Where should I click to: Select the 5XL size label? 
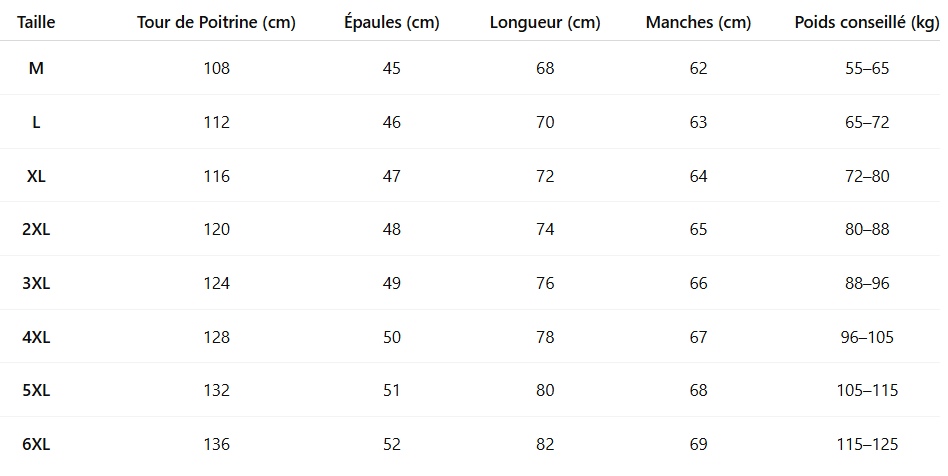click(x=36, y=391)
